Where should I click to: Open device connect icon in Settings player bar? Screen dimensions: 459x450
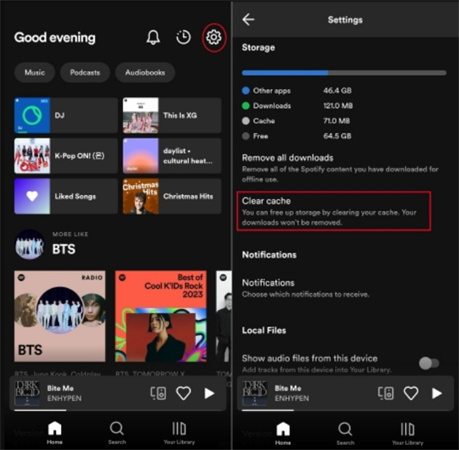386,393
